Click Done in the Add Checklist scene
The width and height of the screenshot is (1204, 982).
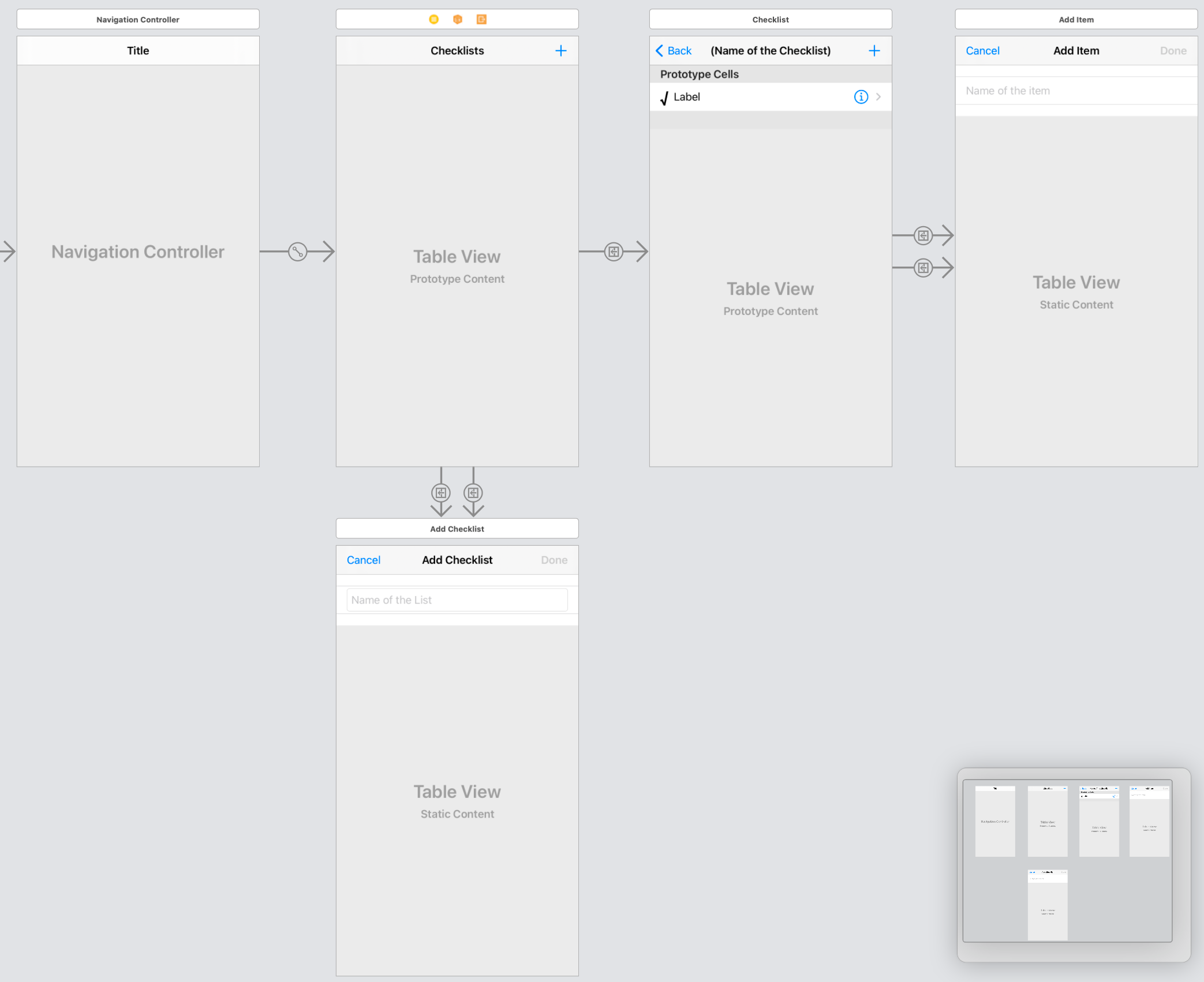[x=554, y=560]
